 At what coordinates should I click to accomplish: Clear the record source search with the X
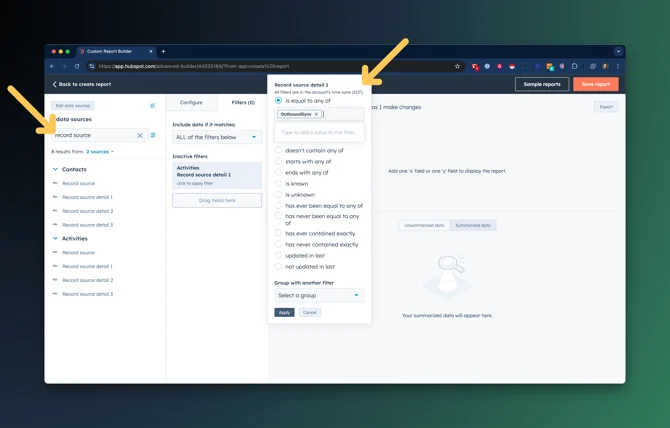[140, 135]
